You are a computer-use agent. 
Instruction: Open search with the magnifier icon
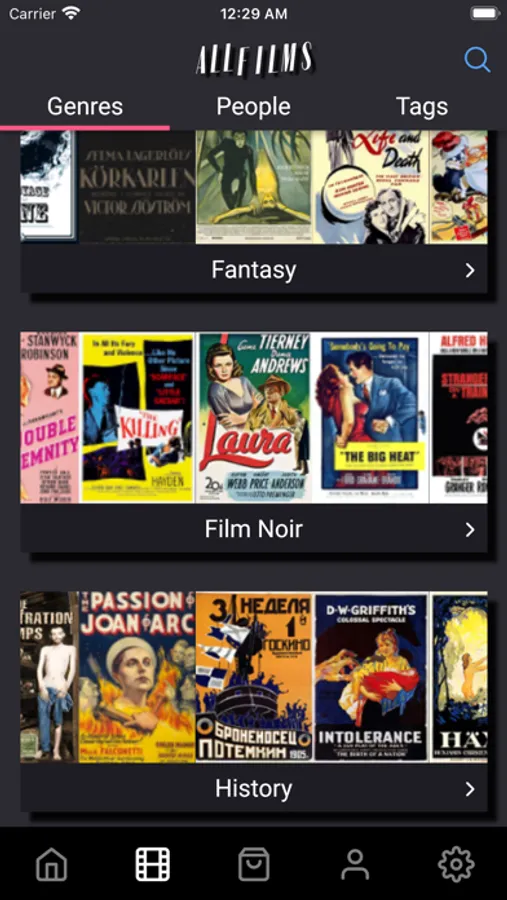477,59
